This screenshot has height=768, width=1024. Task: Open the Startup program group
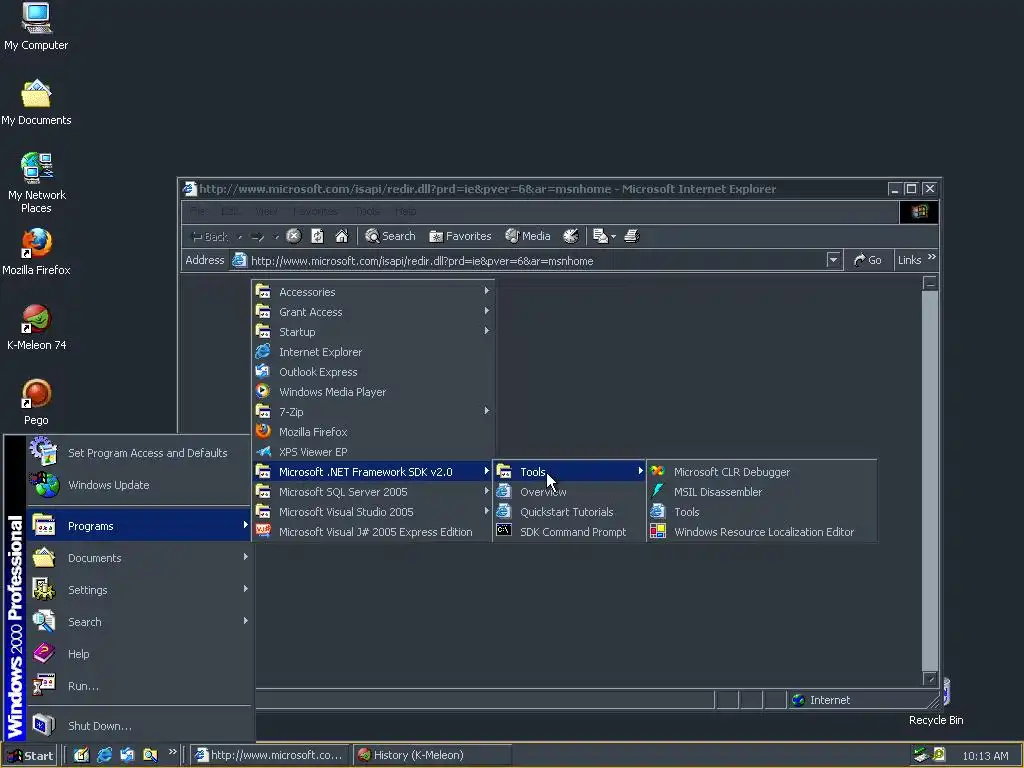373,332
